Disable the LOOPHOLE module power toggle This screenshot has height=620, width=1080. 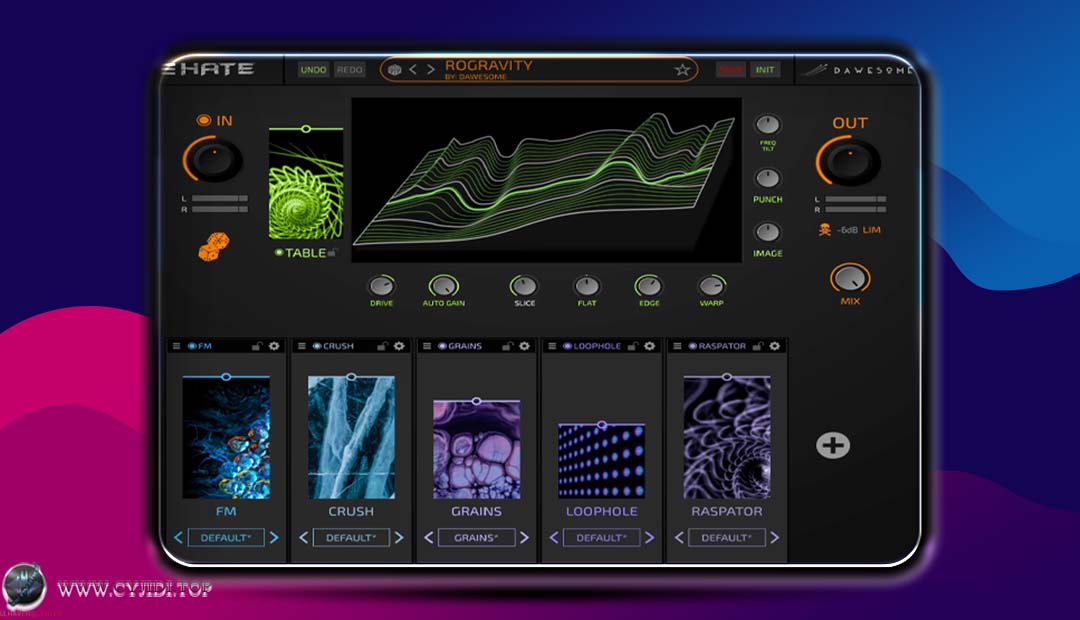coord(567,346)
